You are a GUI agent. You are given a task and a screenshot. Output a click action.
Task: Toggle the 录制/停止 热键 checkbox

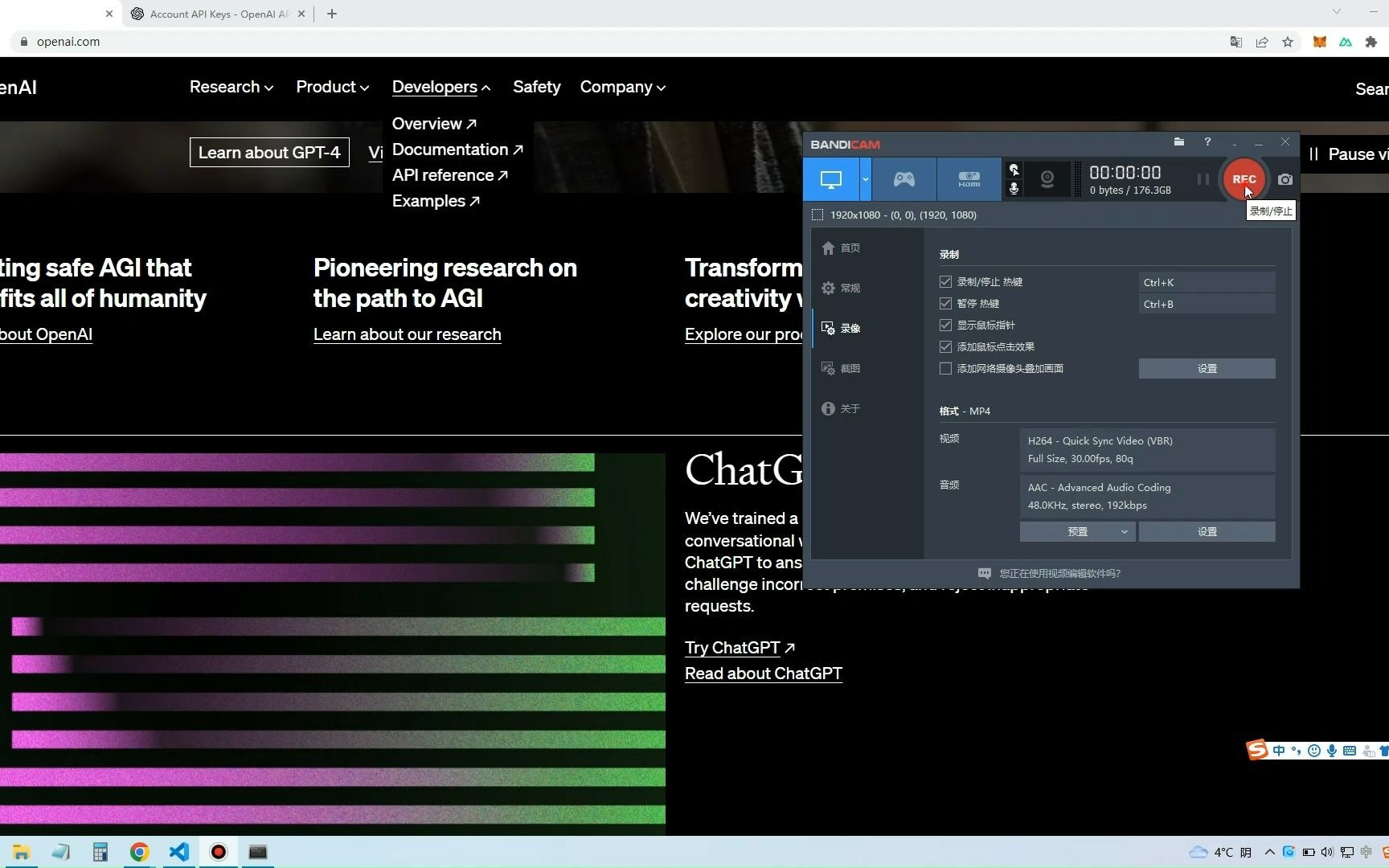pyautogui.click(x=946, y=282)
